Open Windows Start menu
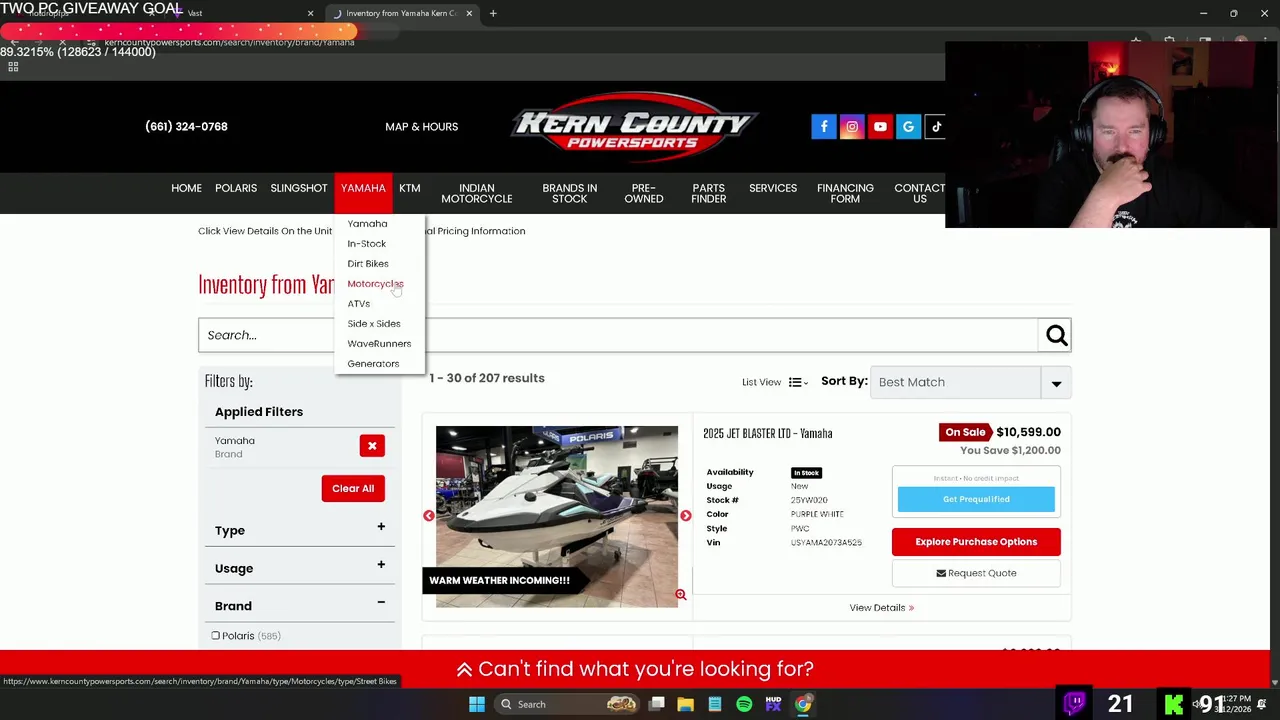Image resolution: width=1280 pixels, height=720 pixels. [x=477, y=704]
